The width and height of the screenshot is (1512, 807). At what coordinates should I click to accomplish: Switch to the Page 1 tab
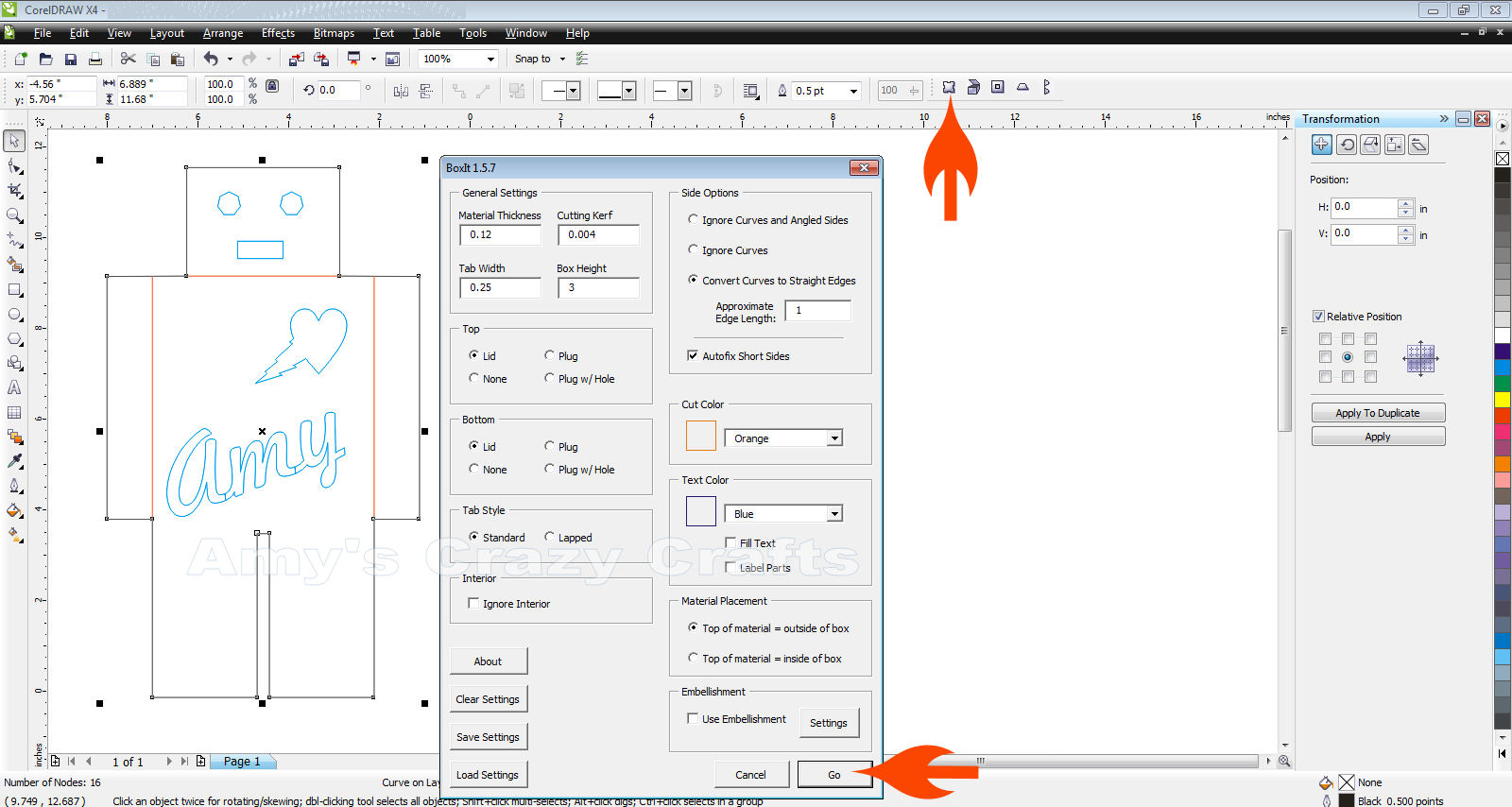click(242, 761)
